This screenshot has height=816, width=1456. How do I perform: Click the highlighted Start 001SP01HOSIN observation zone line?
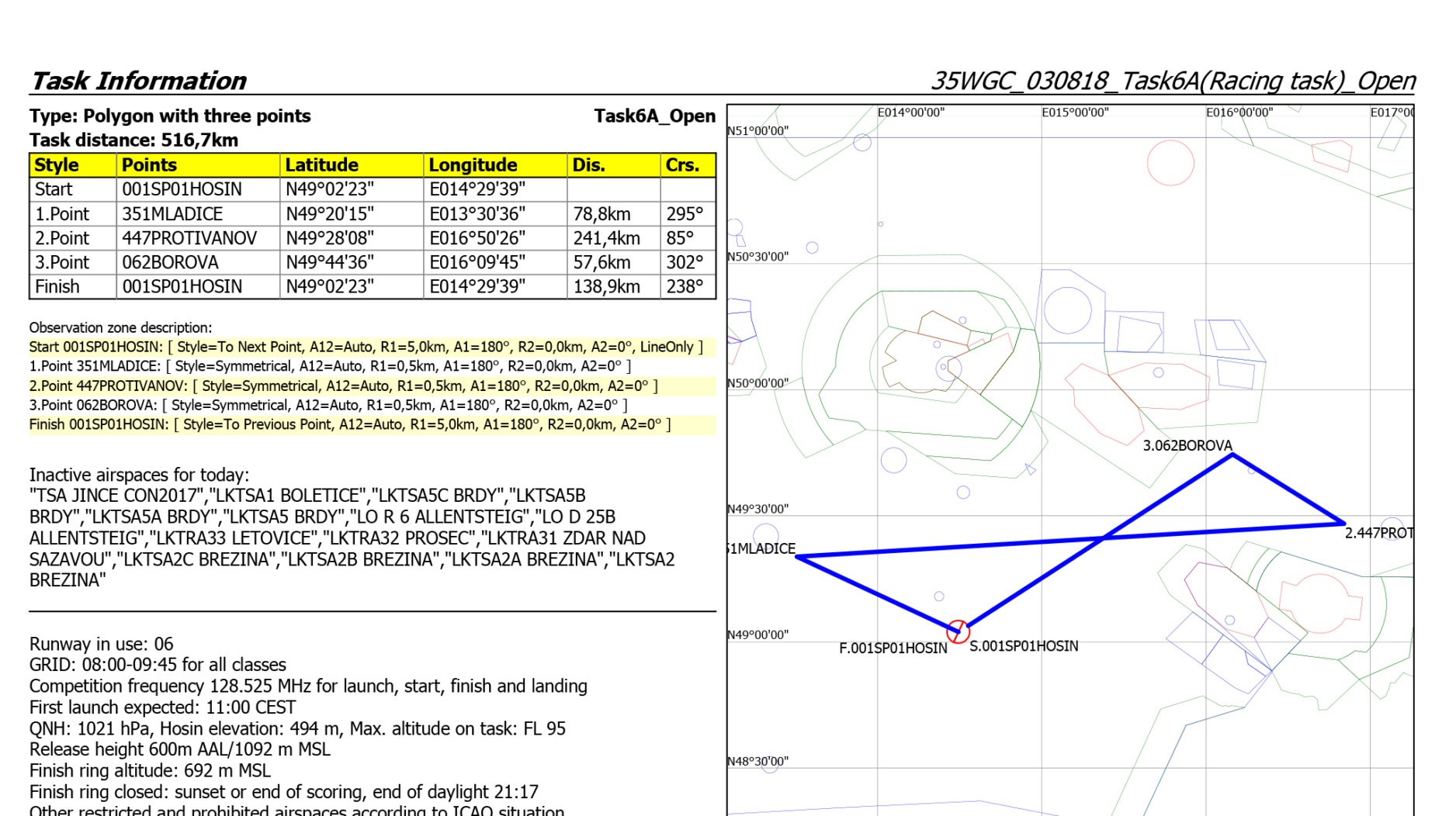[x=366, y=347]
